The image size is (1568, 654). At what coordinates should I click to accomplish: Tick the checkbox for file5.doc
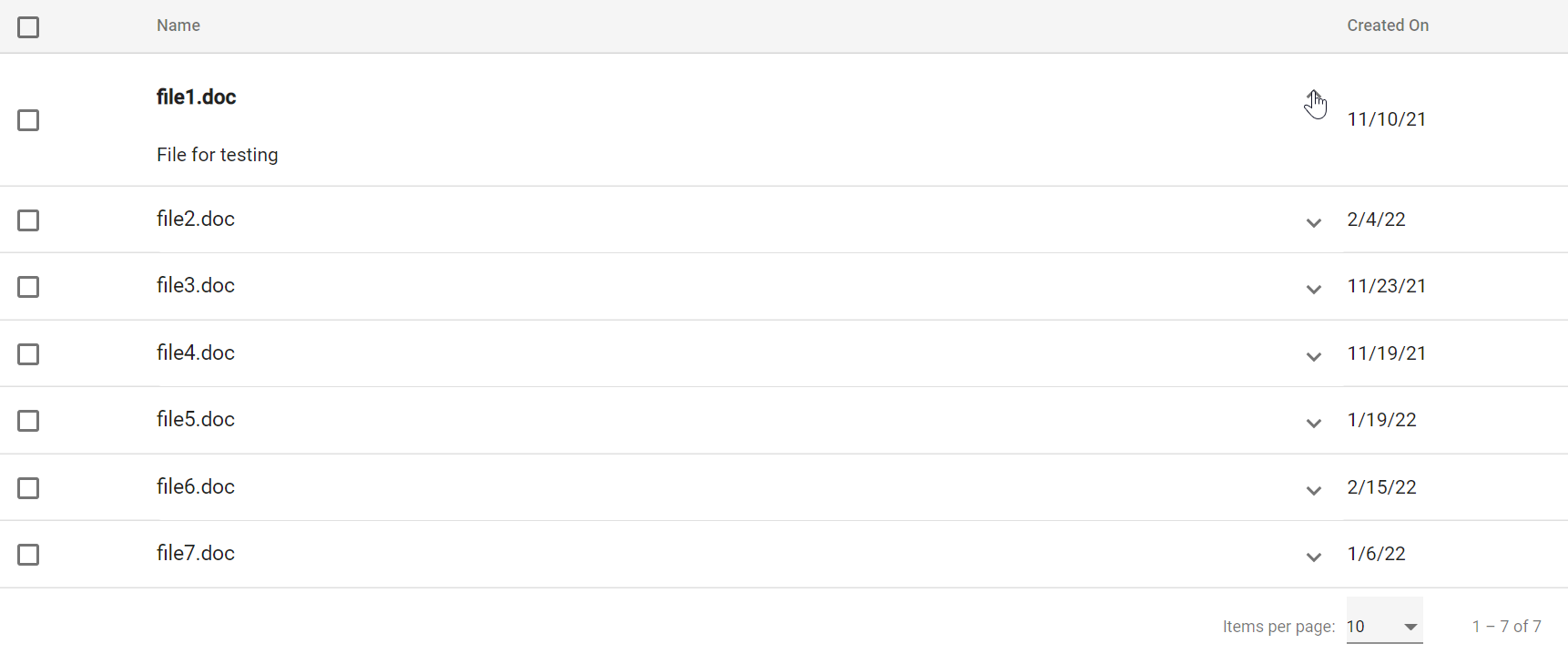[28, 421]
